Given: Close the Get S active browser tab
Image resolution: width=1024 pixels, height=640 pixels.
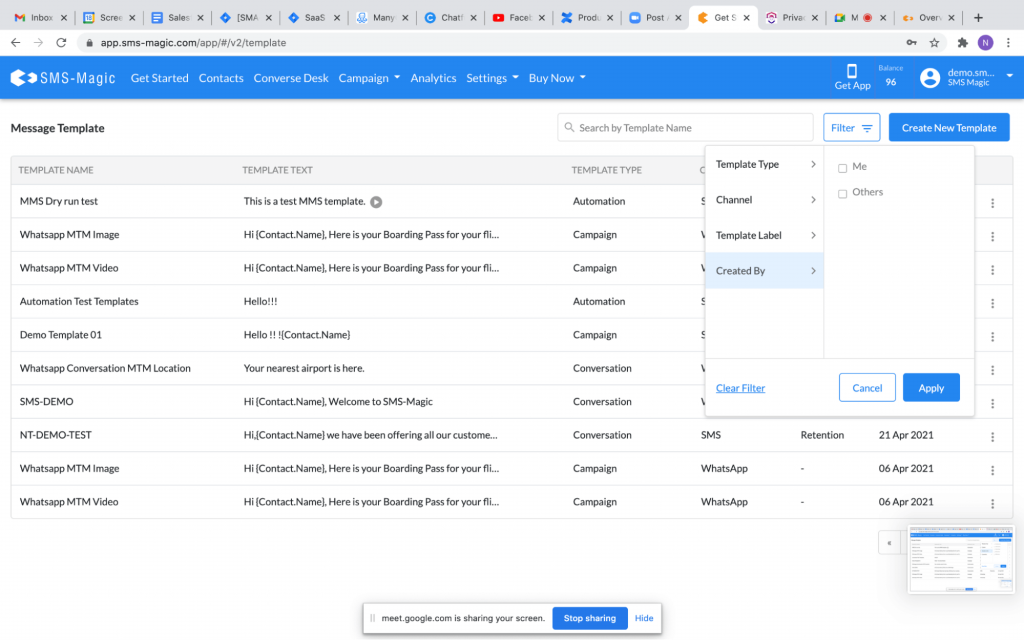Looking at the screenshot, I should [x=746, y=18].
